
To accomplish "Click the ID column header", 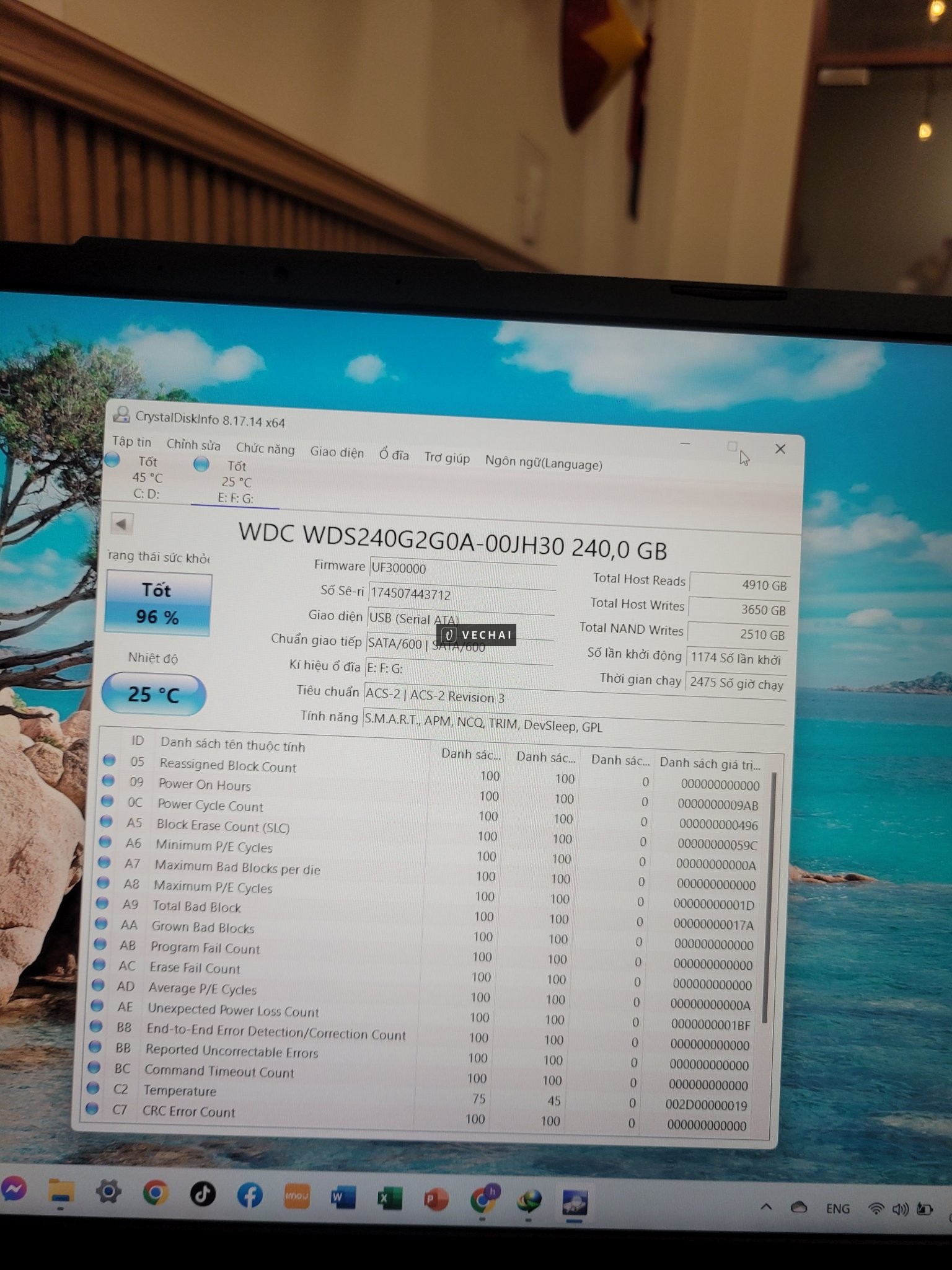I will pyautogui.click(x=138, y=740).
